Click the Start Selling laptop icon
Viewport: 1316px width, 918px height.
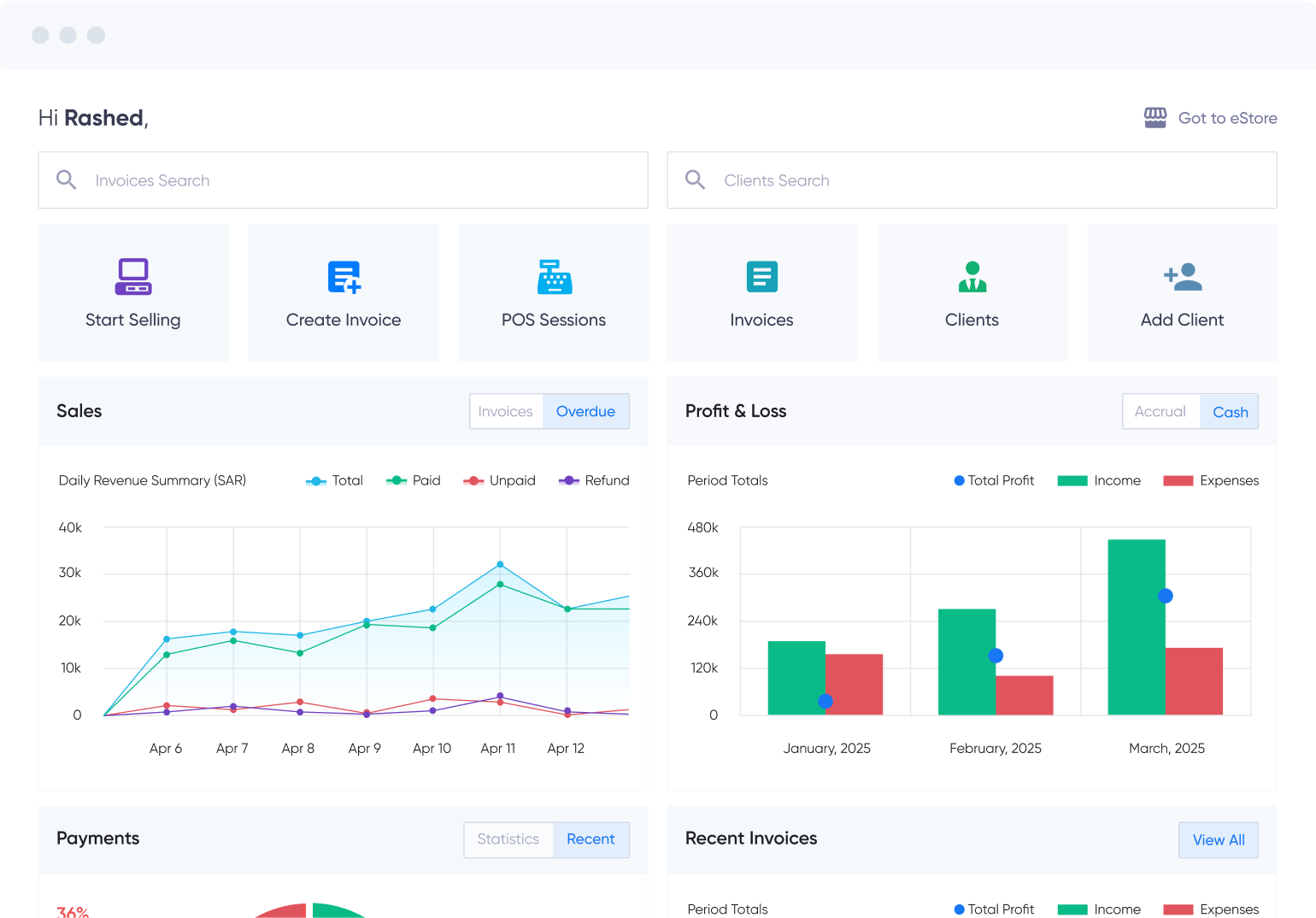tap(132, 277)
